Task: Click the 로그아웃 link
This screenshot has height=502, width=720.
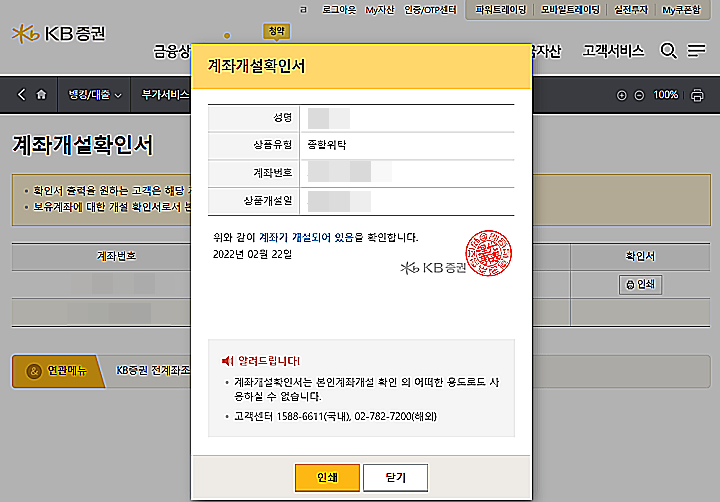Action: click(339, 10)
